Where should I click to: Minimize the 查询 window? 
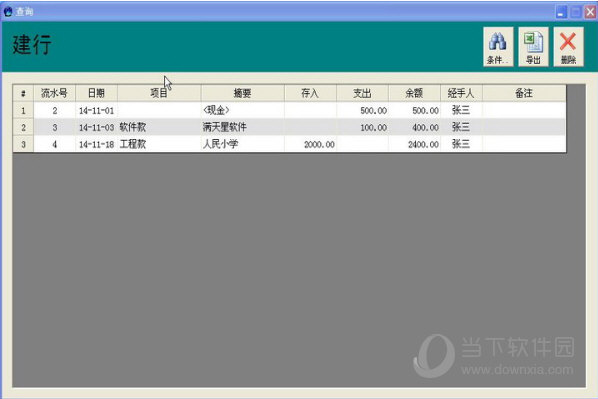point(561,12)
